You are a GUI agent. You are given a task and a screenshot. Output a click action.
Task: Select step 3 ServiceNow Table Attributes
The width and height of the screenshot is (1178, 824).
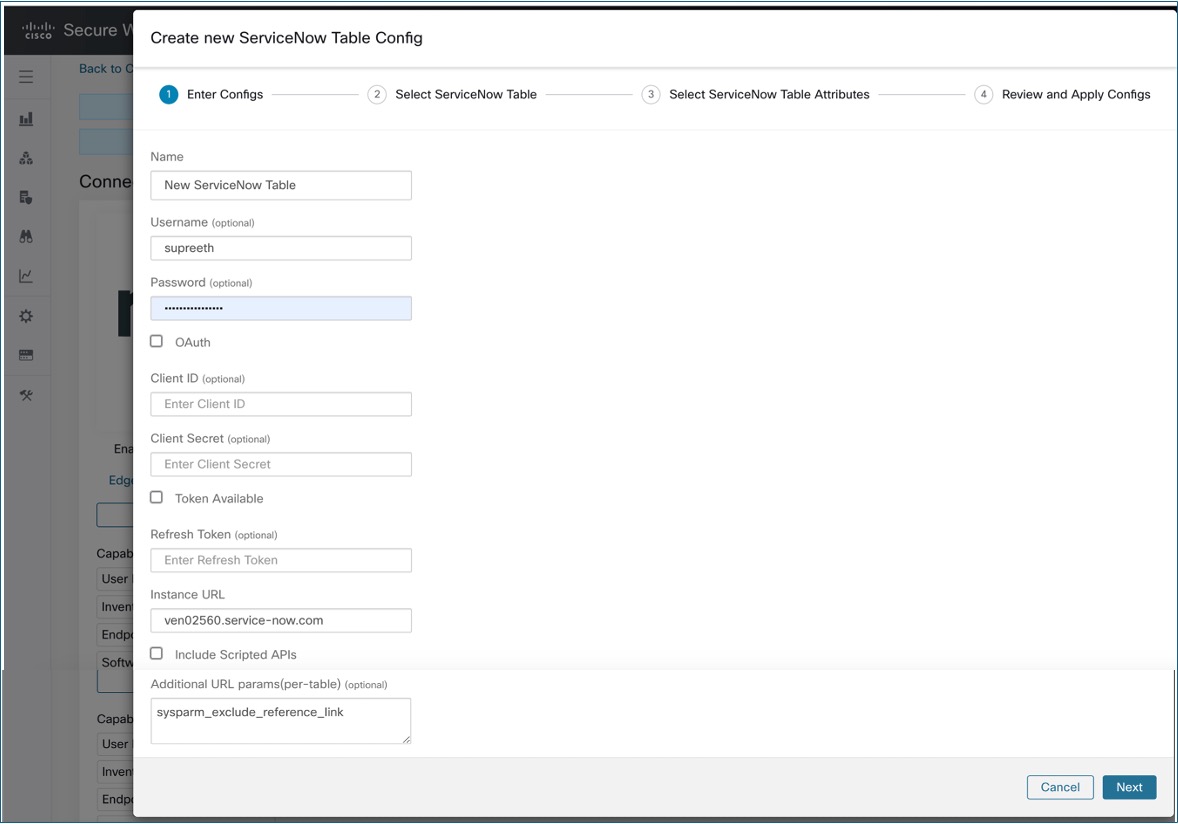(755, 95)
